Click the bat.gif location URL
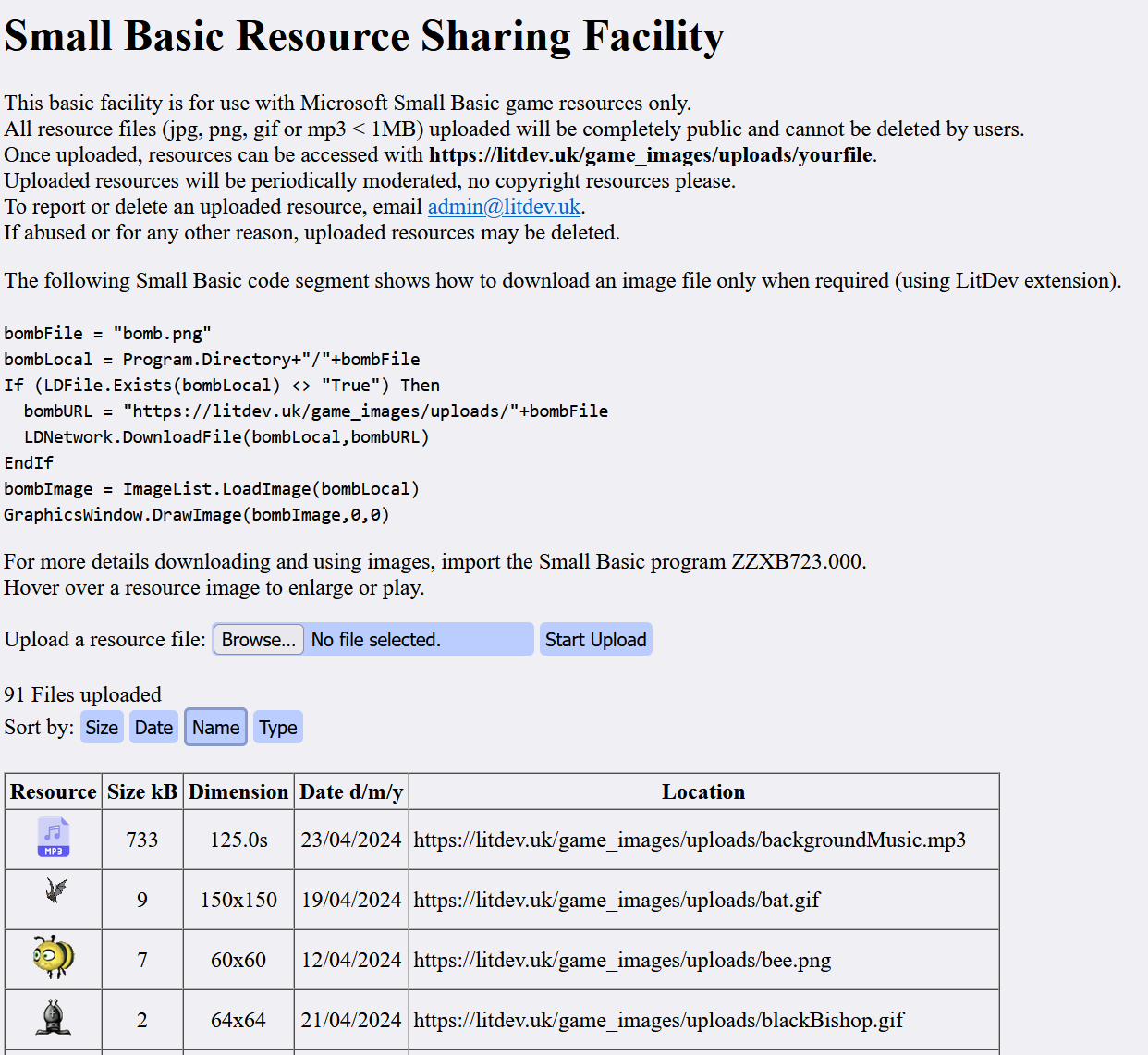Viewport: 1148px width, 1055px height. click(x=617, y=900)
